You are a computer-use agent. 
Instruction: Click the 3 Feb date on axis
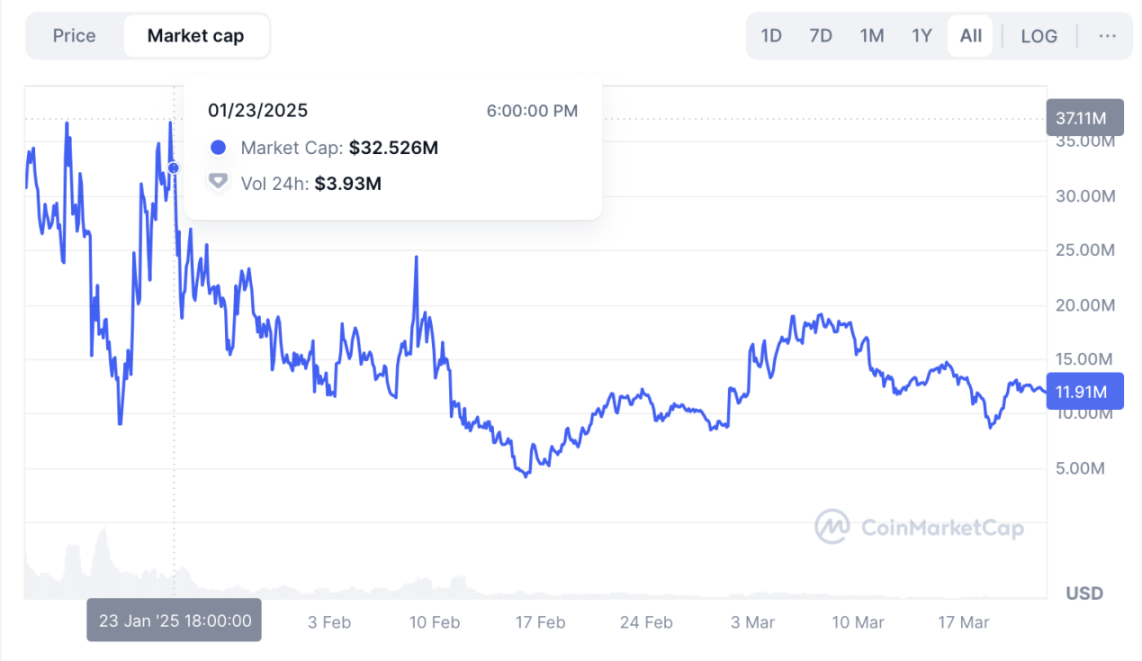coord(329,622)
